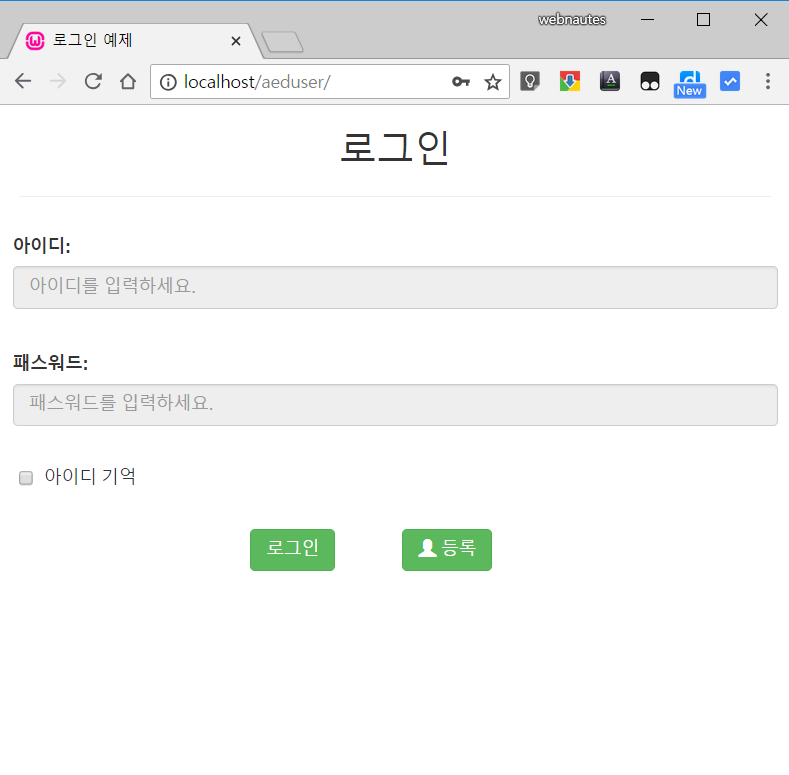Screen dimensions: 789x775
Task: Open the blue extension marked New
Action: 690,84
